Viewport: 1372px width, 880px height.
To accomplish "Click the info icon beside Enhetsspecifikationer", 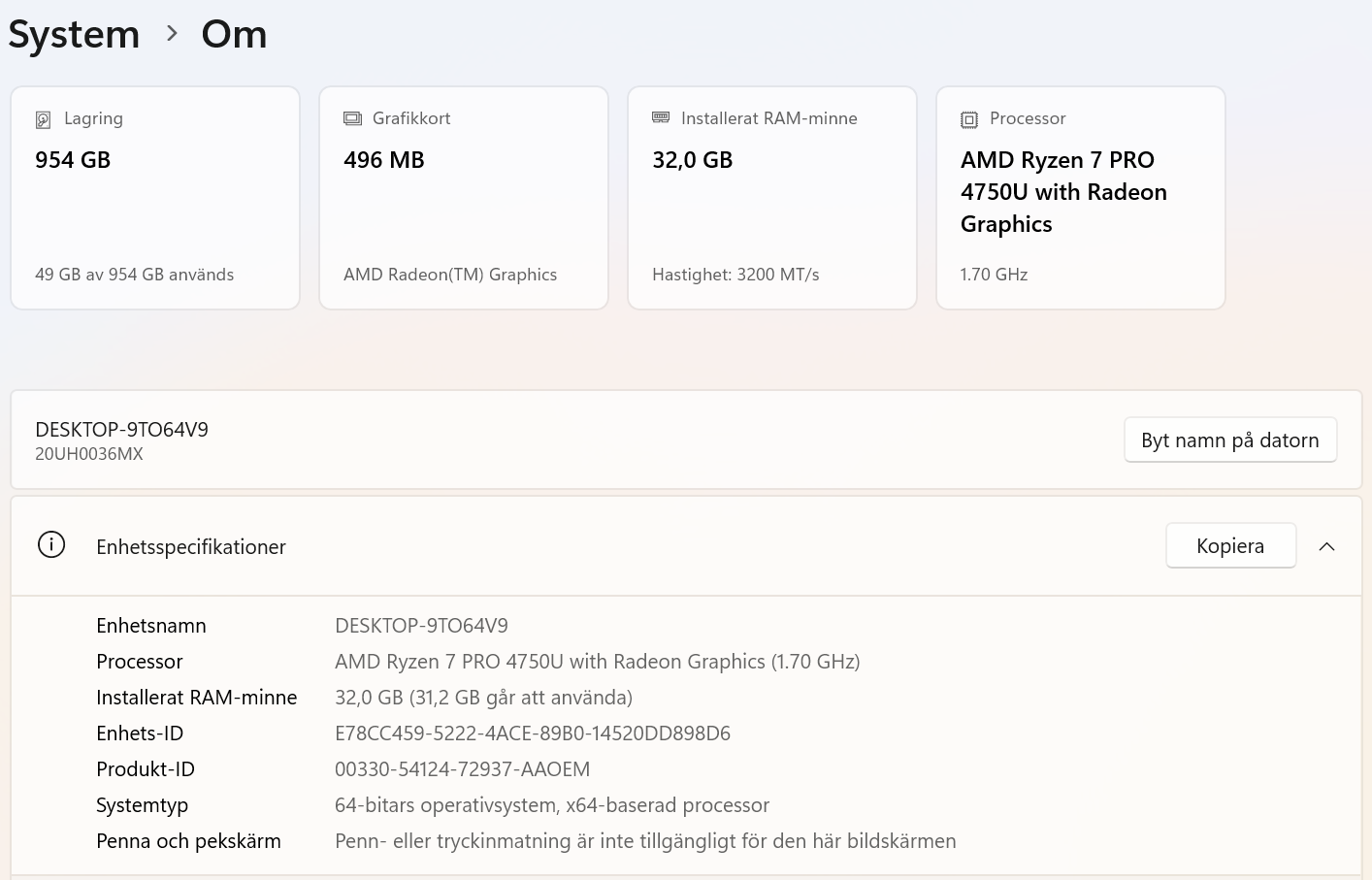I will 51,545.
